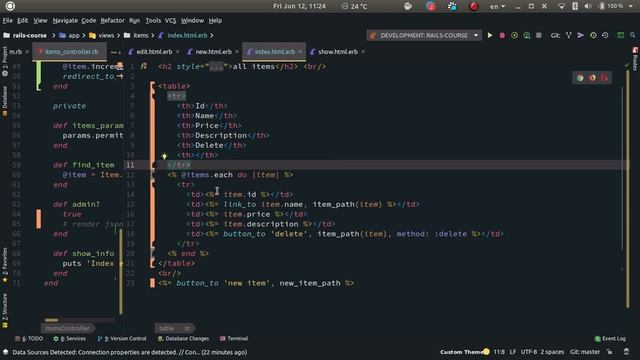Change LF line separator
640x360 pixels.
point(513,352)
